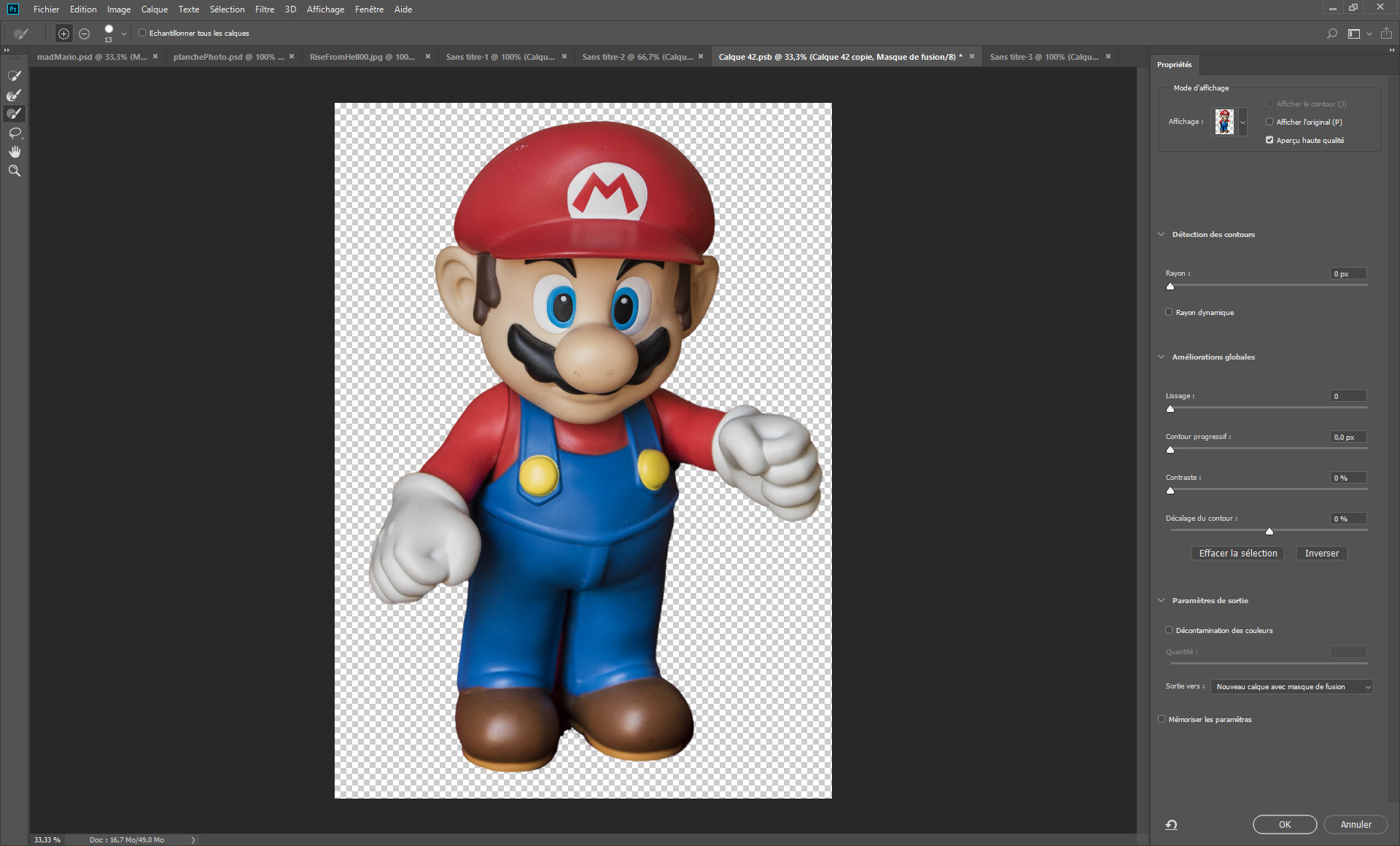
Task: Close the Sans titre-2 tab
Action: coord(701,56)
